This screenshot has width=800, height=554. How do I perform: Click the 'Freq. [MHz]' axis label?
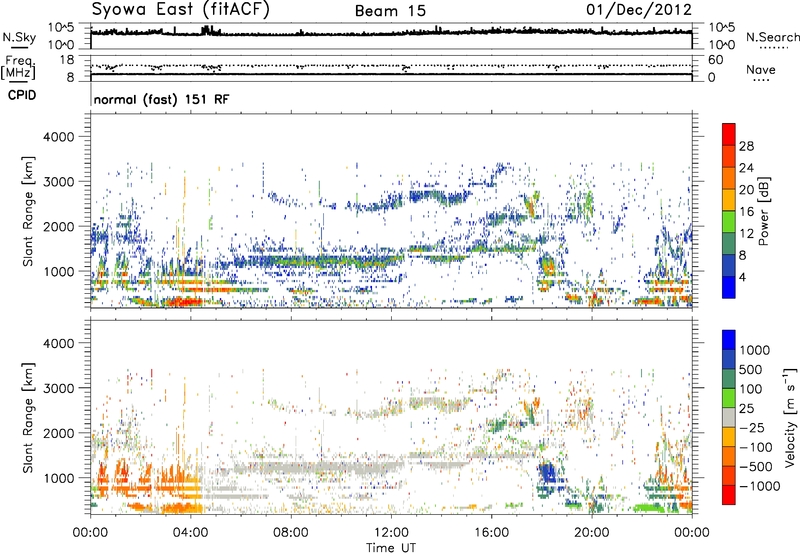pos(18,67)
